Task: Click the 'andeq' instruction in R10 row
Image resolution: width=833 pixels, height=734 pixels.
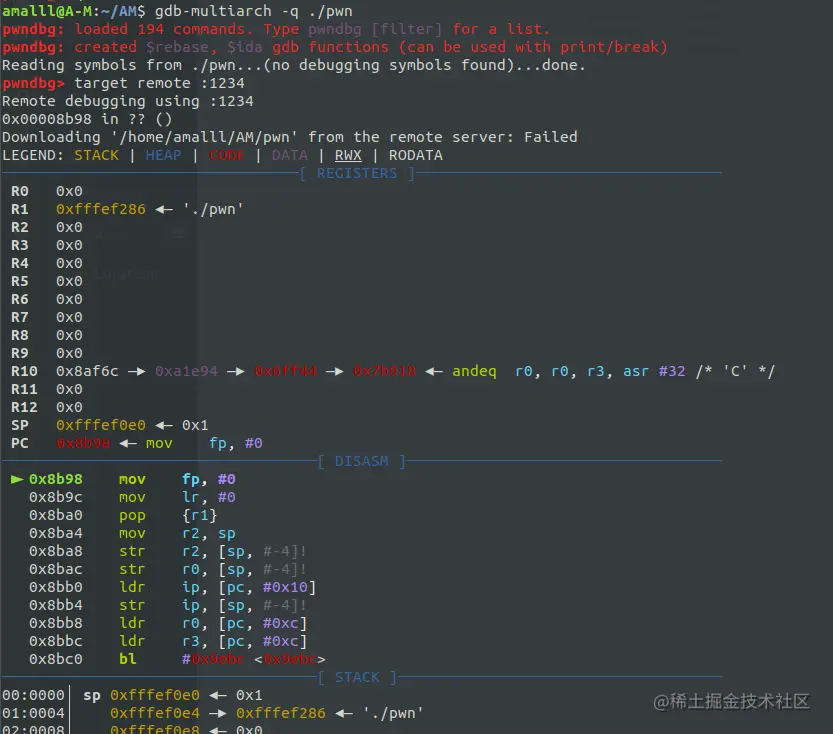Action: pos(474,371)
